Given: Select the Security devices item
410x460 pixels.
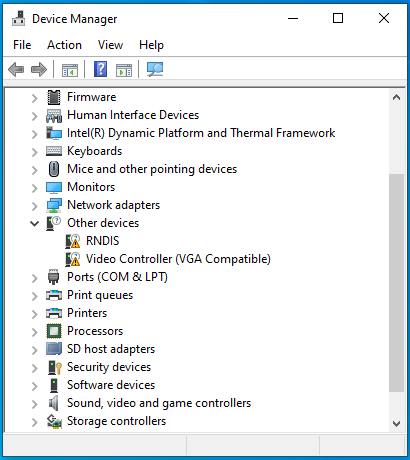Looking at the screenshot, I should 109,367.
